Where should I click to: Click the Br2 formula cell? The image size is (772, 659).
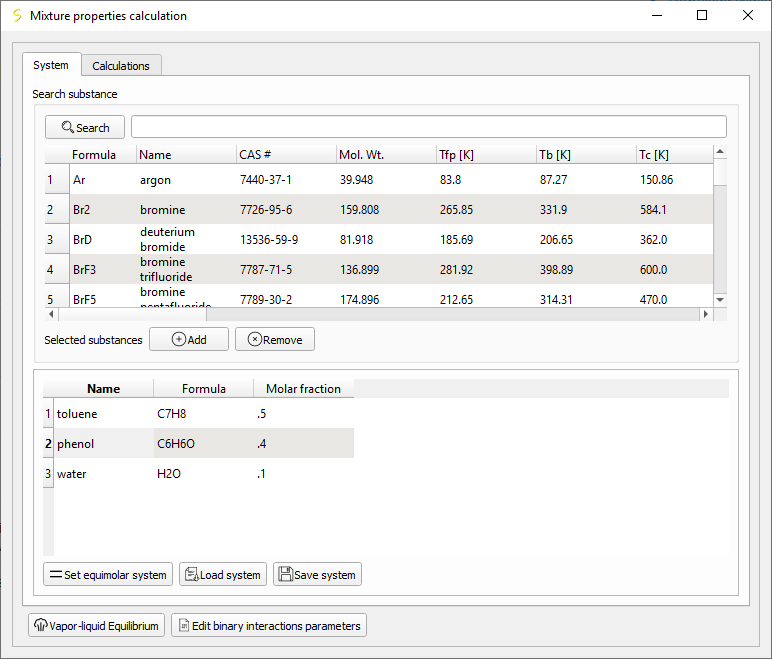102,210
